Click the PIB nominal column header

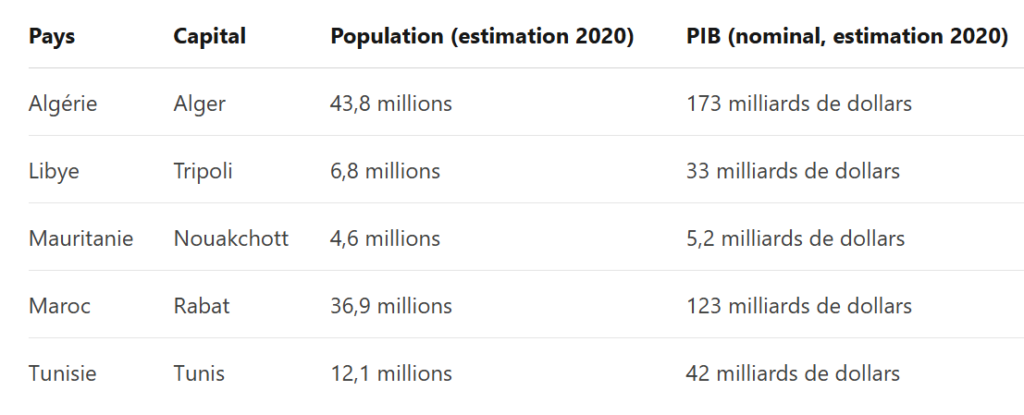click(x=846, y=36)
